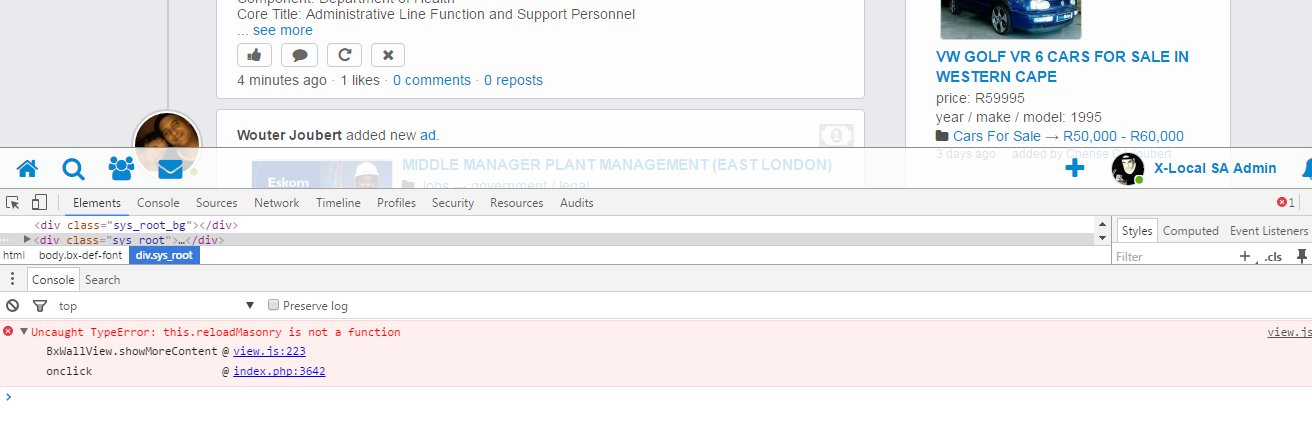
Task: Click the console filter funnel icon
Action: click(40, 306)
